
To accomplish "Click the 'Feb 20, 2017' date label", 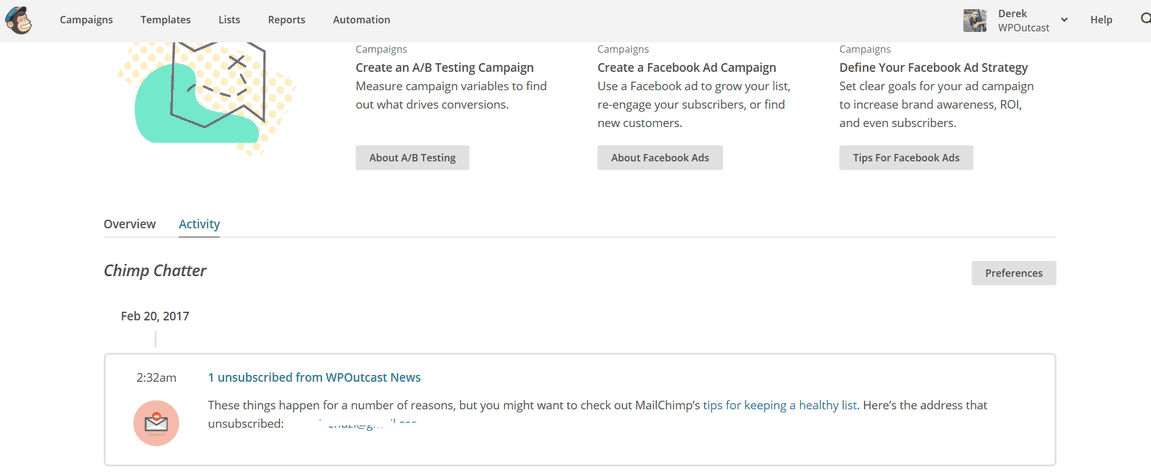I will pos(156,316).
